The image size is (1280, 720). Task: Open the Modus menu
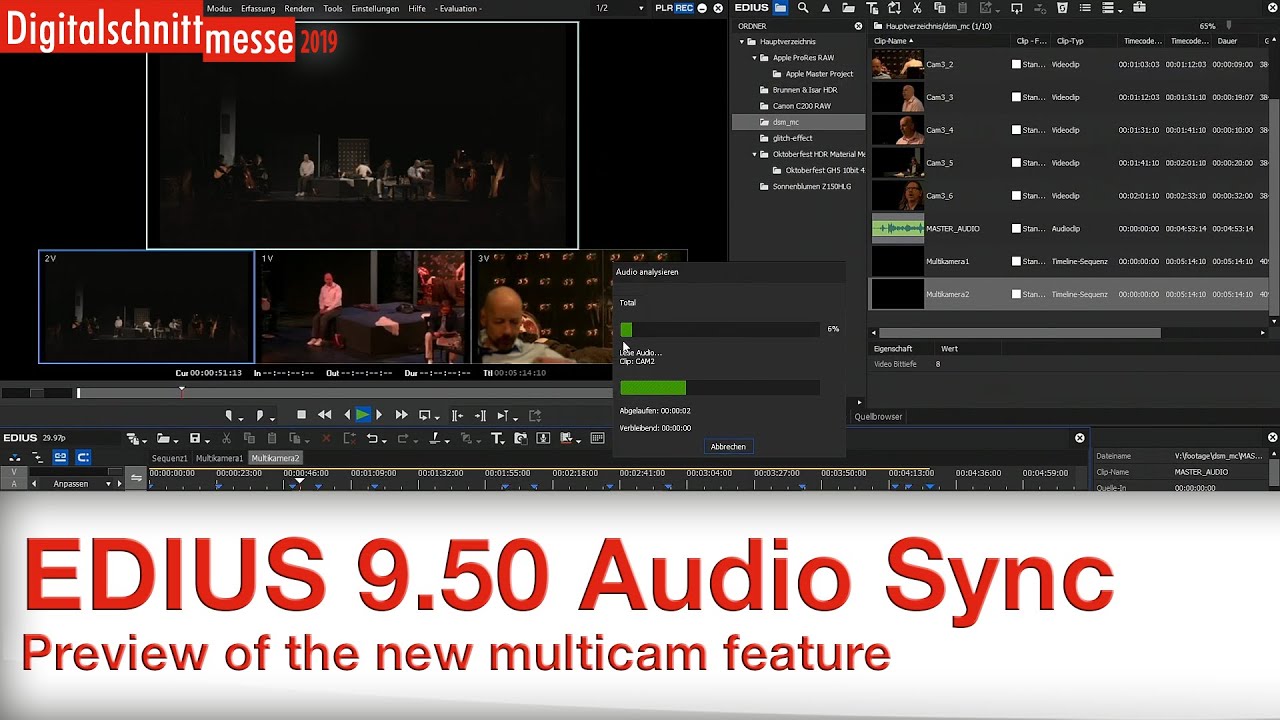(219, 8)
